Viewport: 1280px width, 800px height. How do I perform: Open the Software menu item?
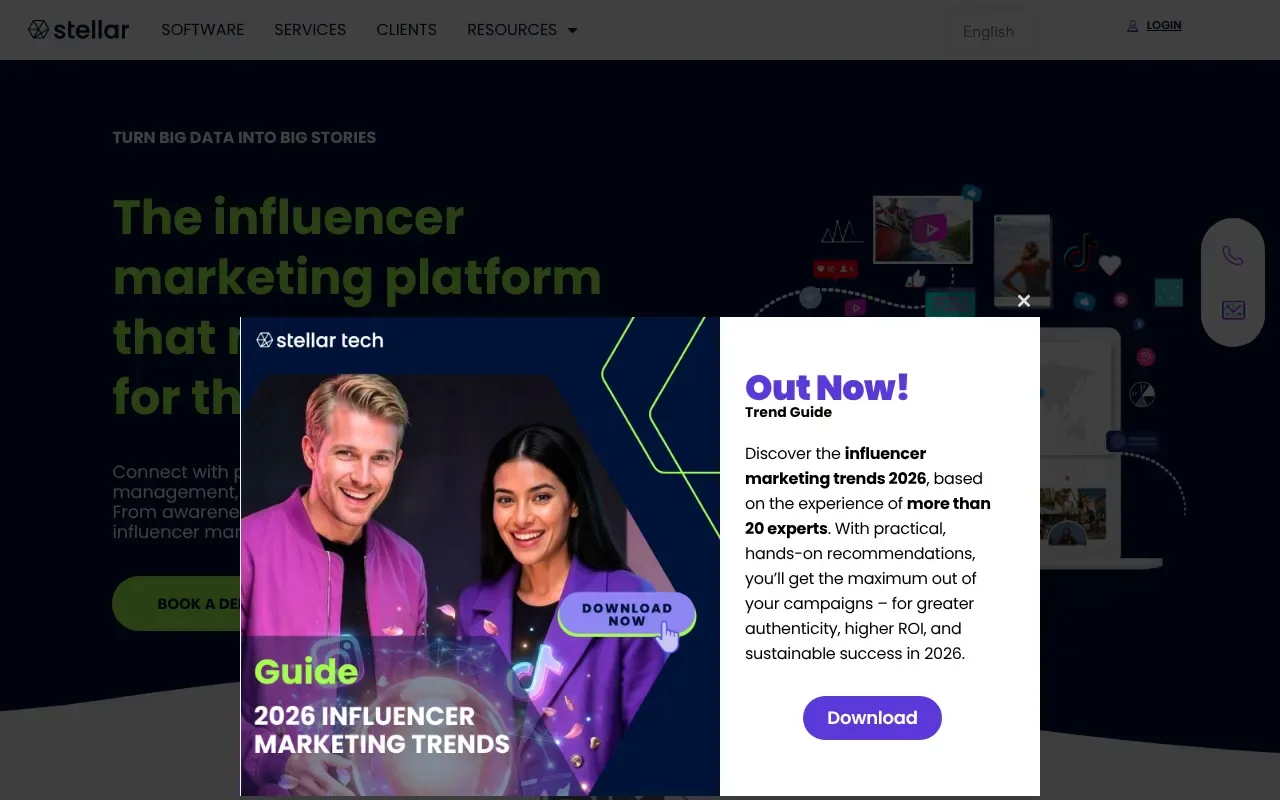(203, 30)
